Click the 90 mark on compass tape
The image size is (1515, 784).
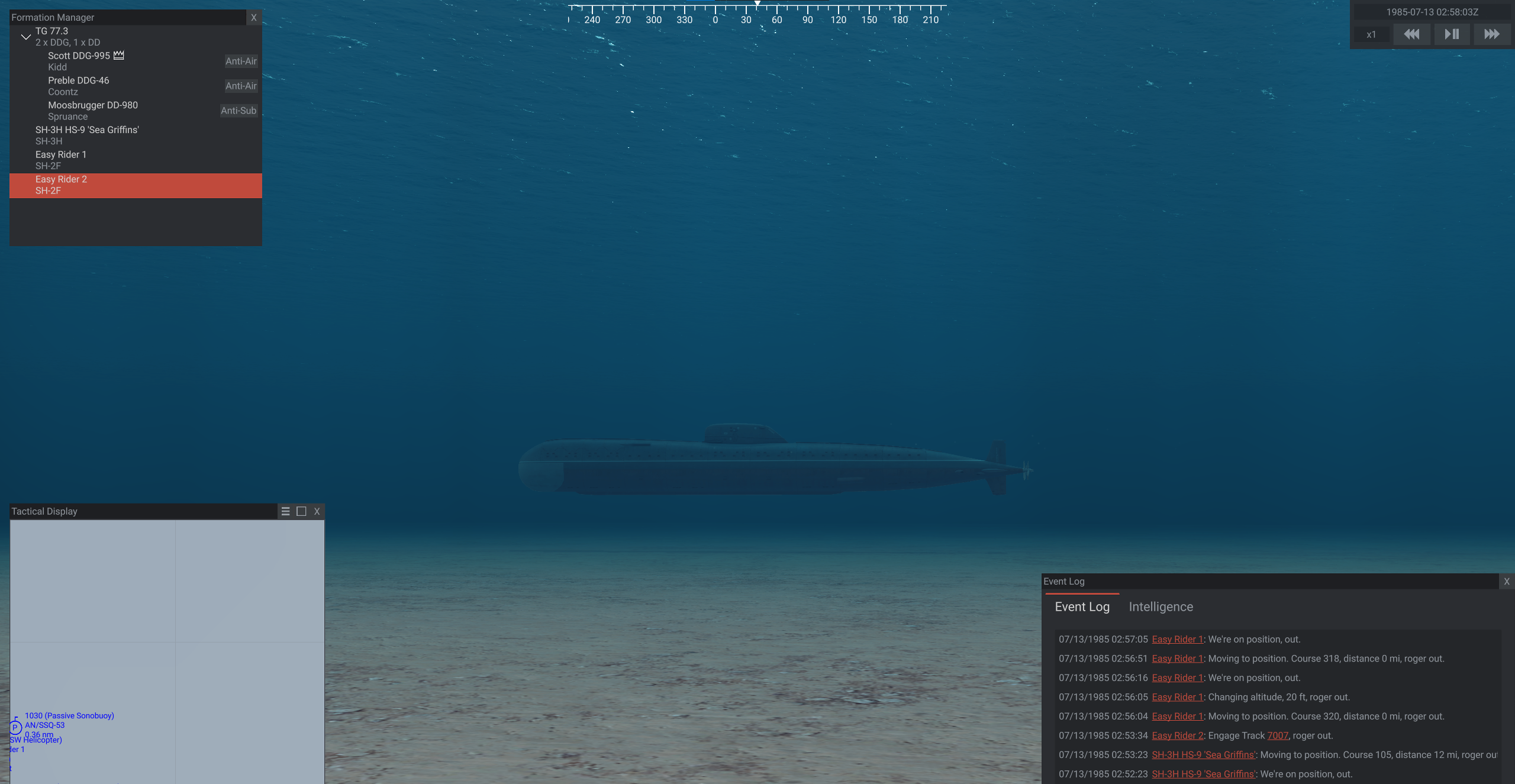click(x=807, y=20)
